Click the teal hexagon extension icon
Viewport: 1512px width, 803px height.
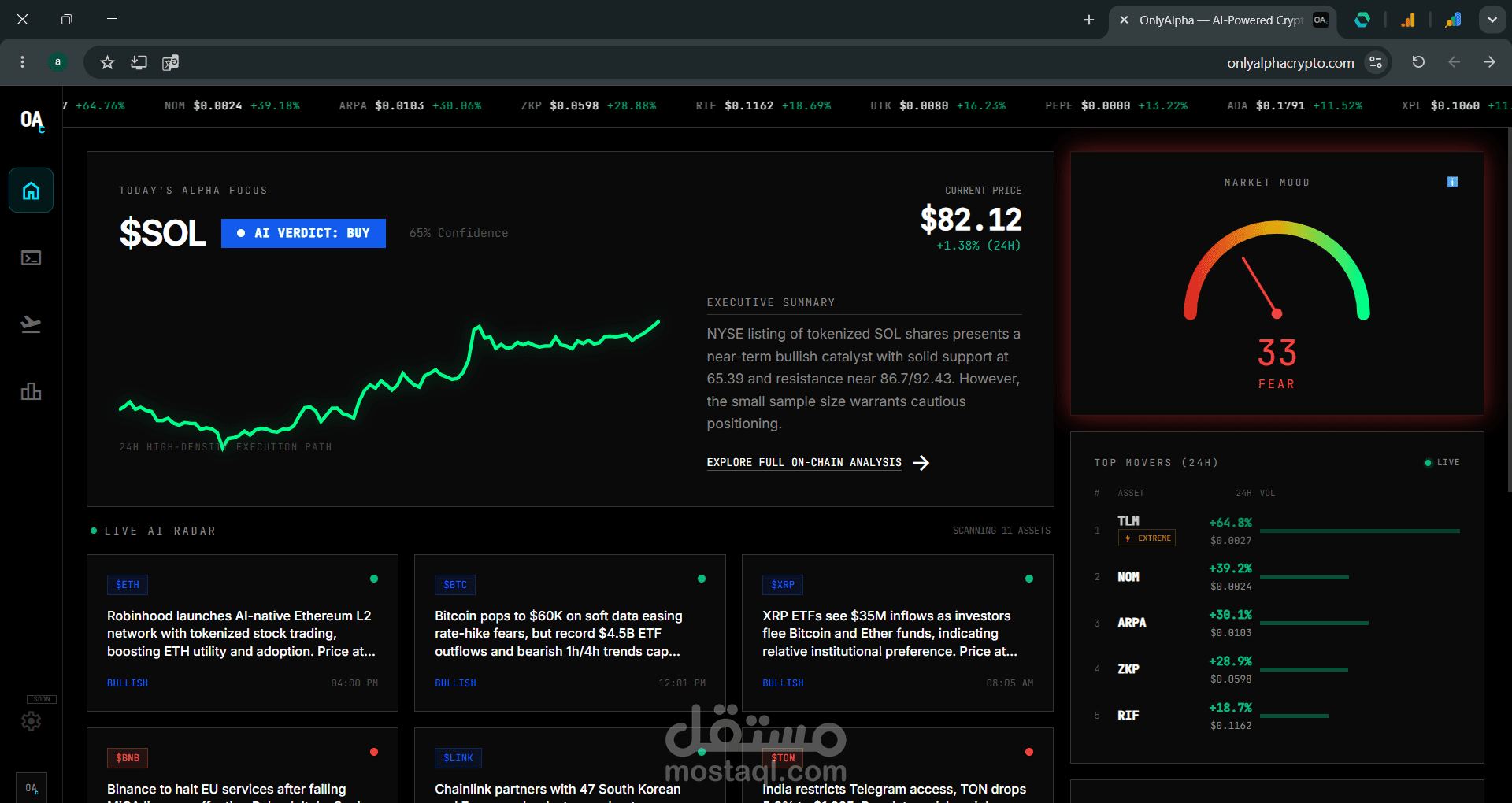(x=1362, y=20)
